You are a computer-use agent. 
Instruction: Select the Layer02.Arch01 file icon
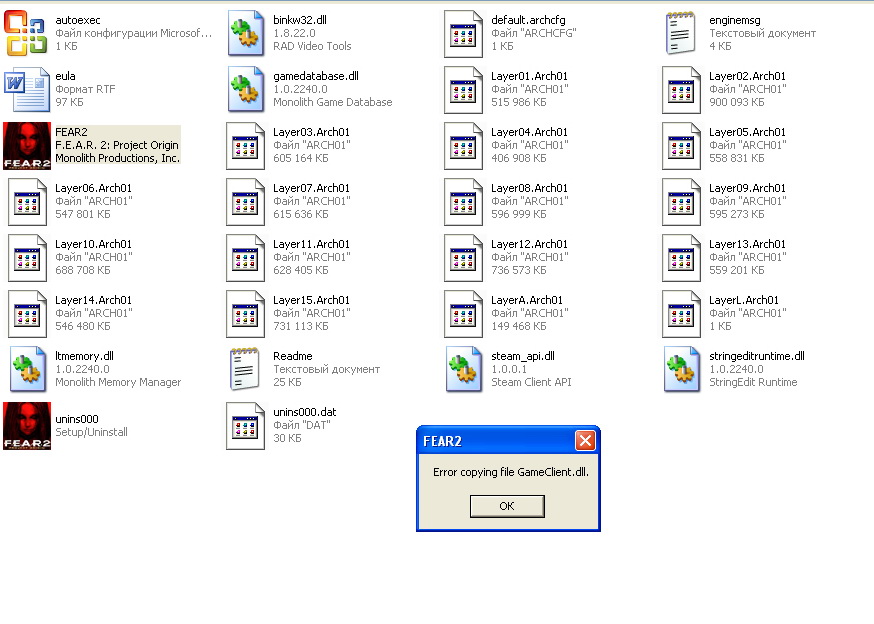[x=681, y=90]
